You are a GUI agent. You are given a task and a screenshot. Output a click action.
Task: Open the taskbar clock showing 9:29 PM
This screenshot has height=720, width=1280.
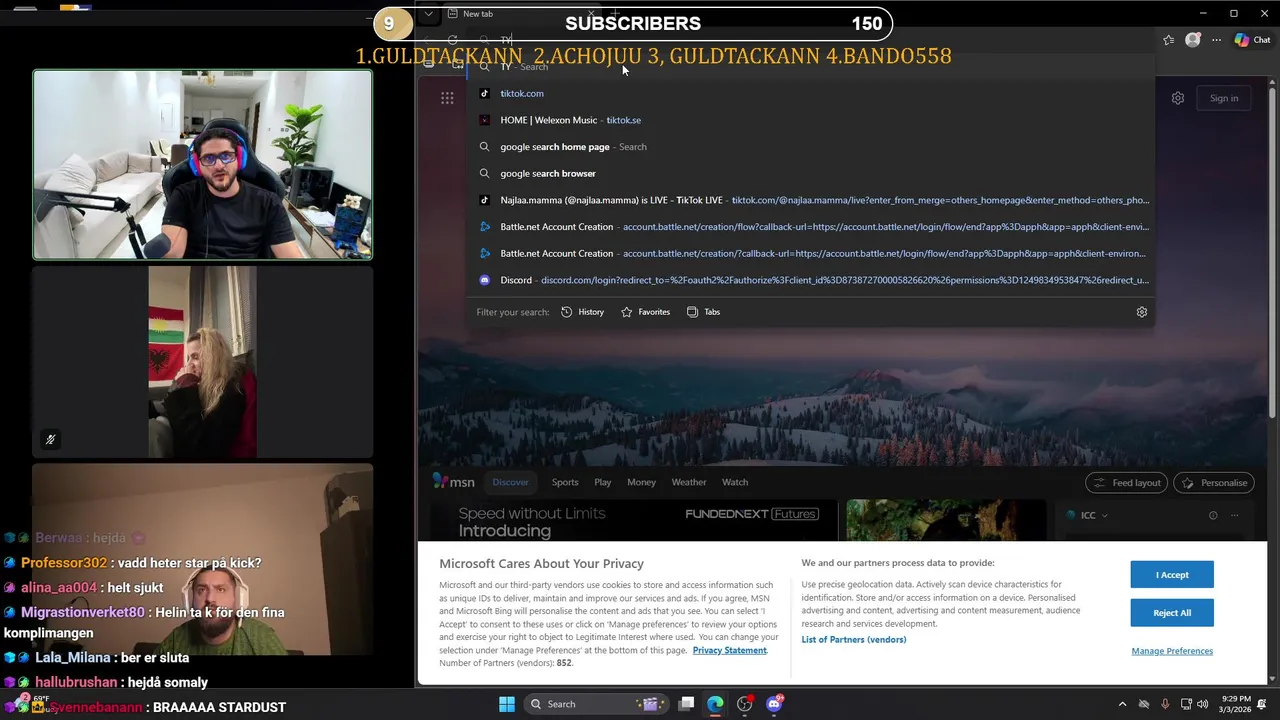[1236, 704]
